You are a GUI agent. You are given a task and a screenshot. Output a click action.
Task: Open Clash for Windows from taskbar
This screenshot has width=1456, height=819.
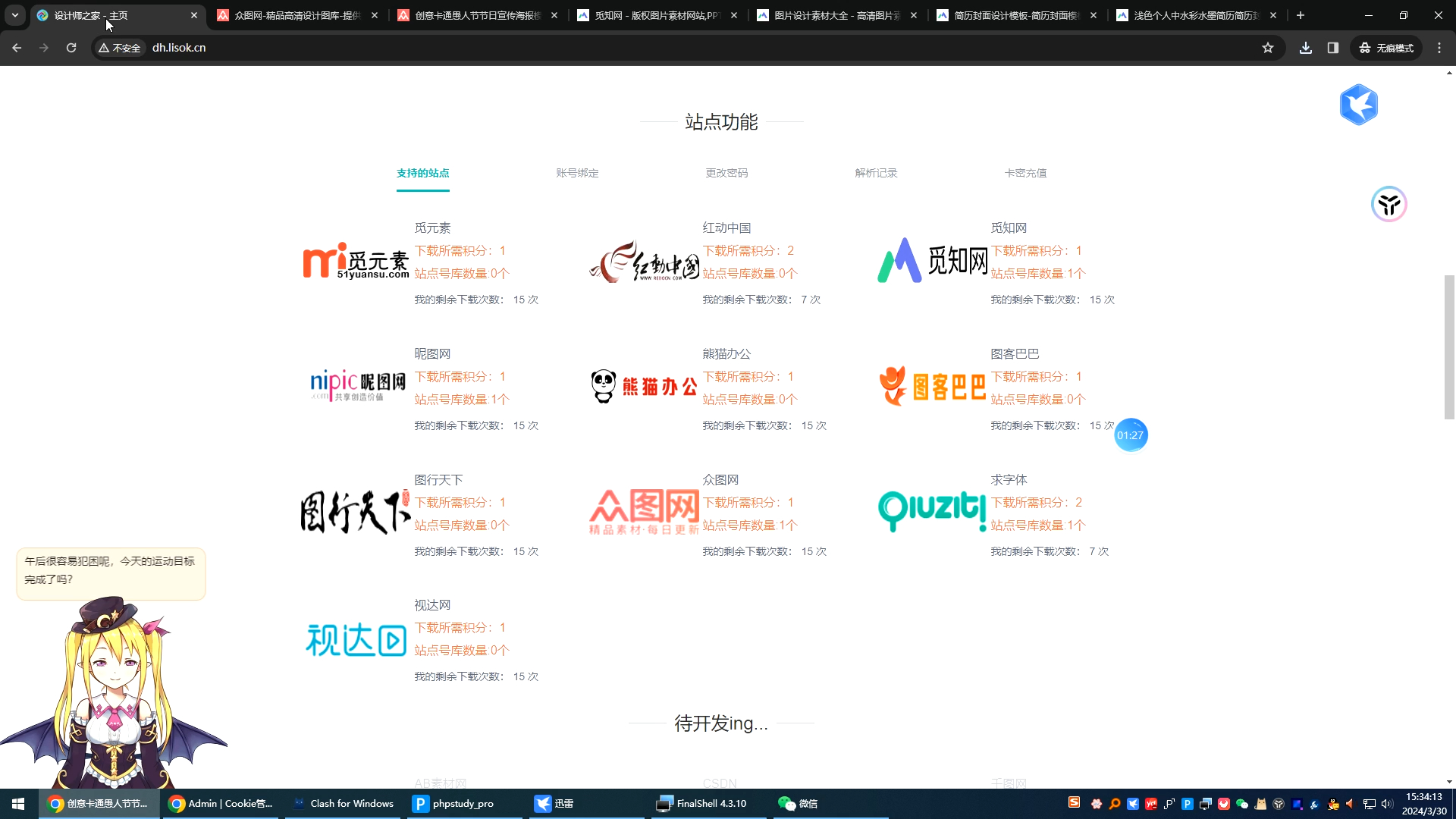coord(344,804)
